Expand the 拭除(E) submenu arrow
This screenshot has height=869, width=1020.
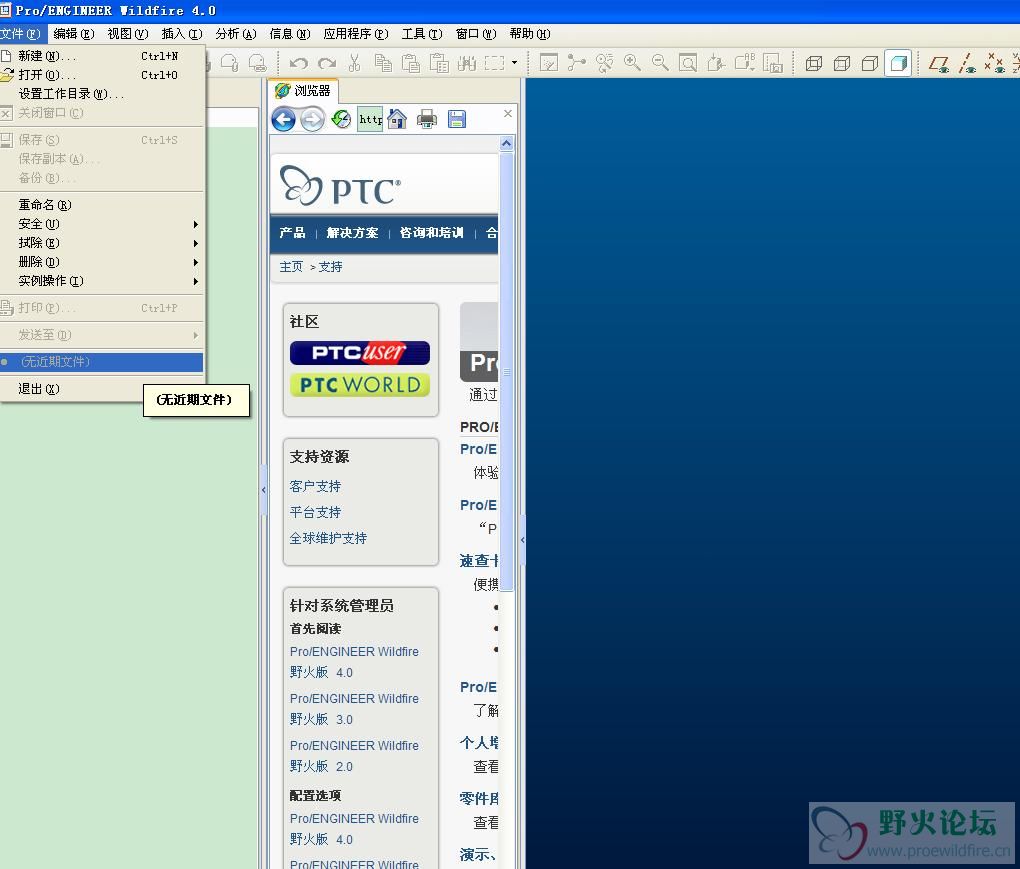pos(195,243)
